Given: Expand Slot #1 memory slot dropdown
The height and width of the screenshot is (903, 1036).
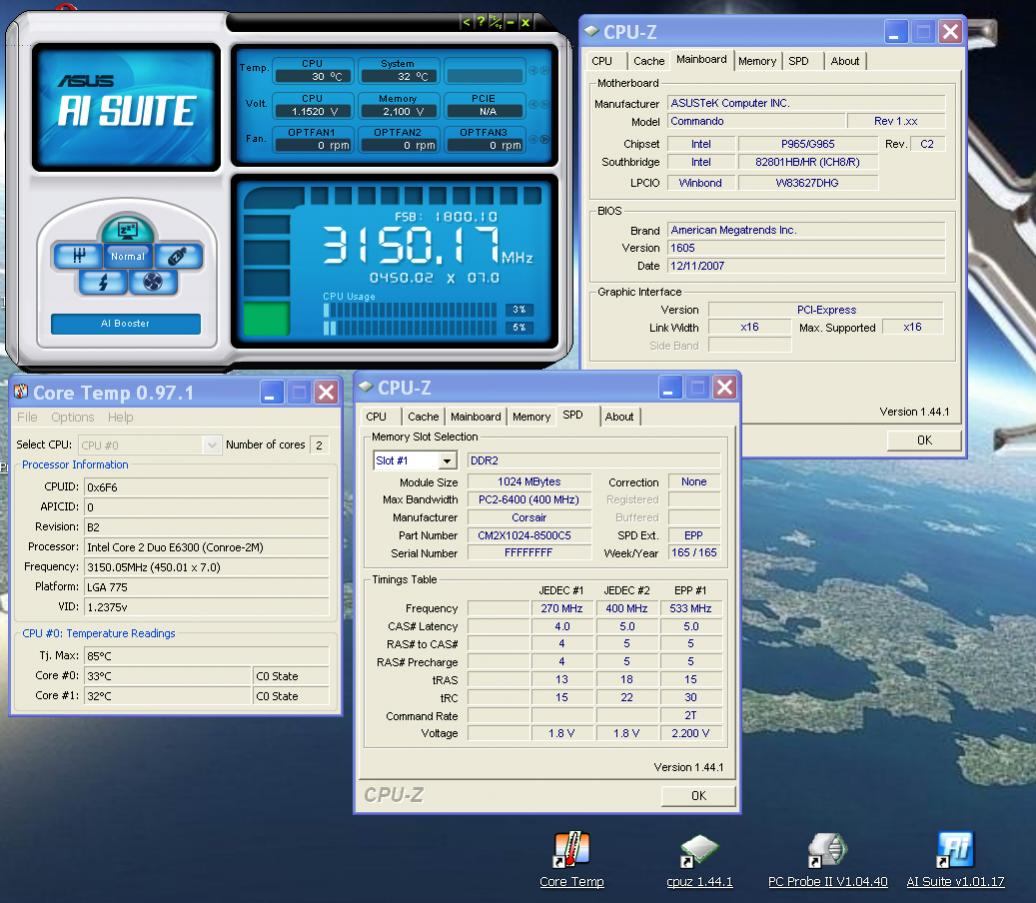Looking at the screenshot, I should coord(447,460).
